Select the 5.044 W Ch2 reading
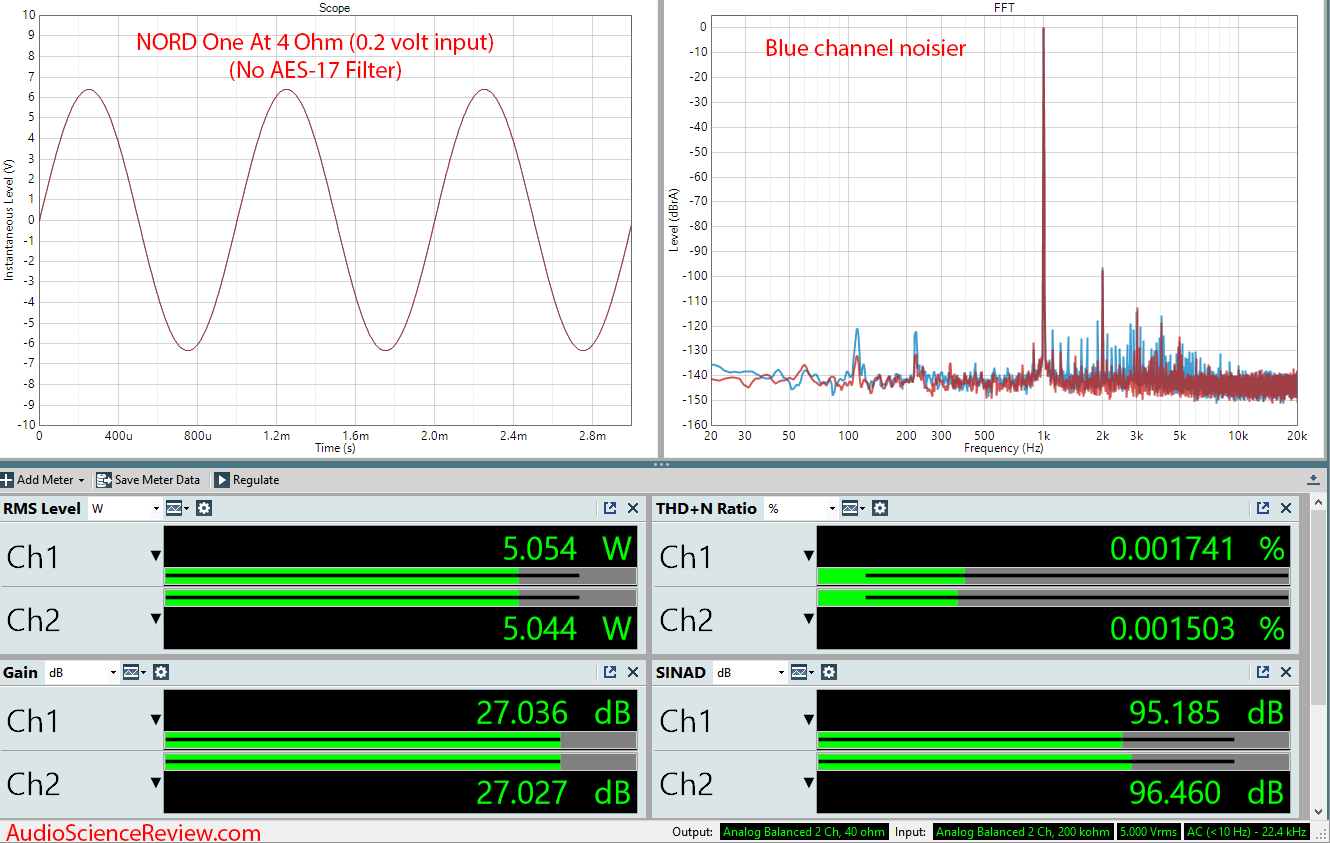 (x=567, y=628)
